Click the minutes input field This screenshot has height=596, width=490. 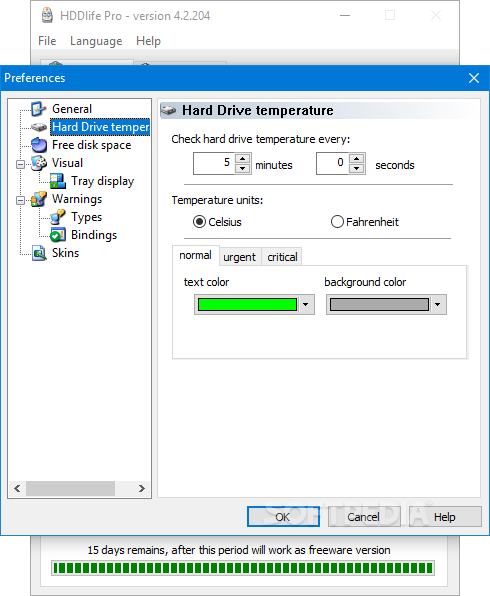click(x=214, y=163)
